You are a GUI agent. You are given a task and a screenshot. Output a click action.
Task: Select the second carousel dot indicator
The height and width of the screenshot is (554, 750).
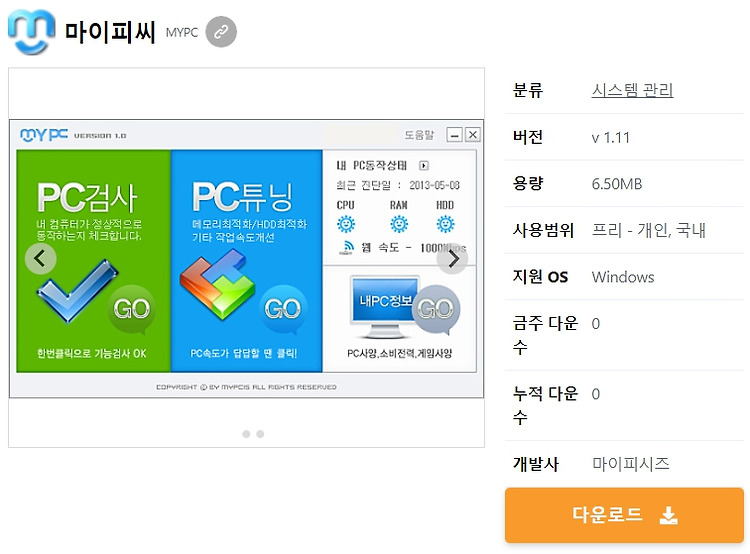coord(260,434)
